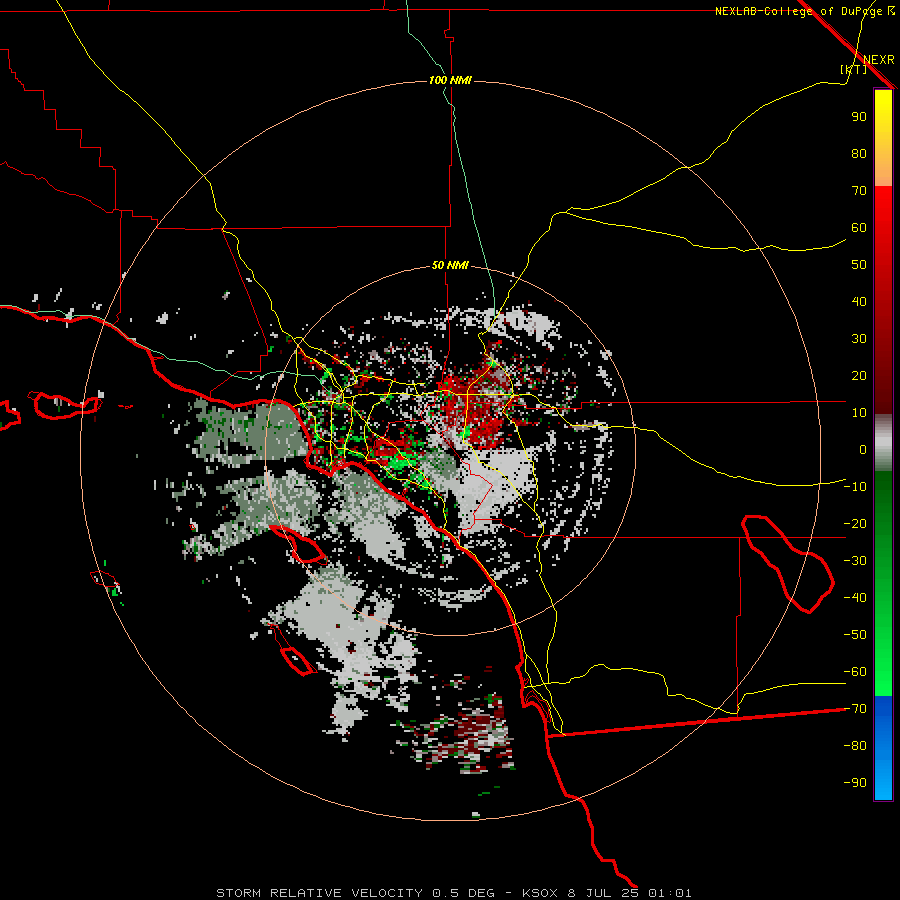Click the "100 NMI" range ring label

[450, 80]
